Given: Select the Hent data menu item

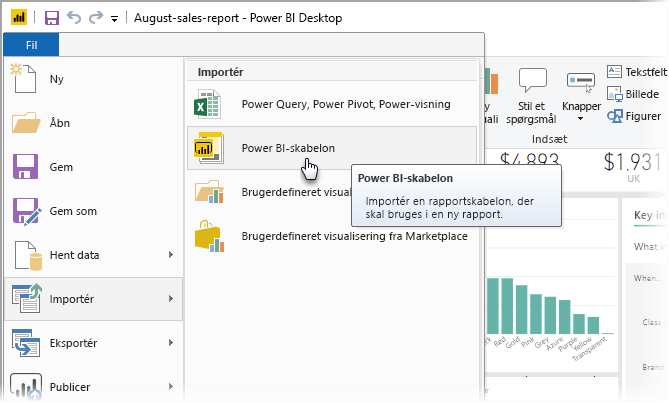Looking at the screenshot, I should point(93,255).
